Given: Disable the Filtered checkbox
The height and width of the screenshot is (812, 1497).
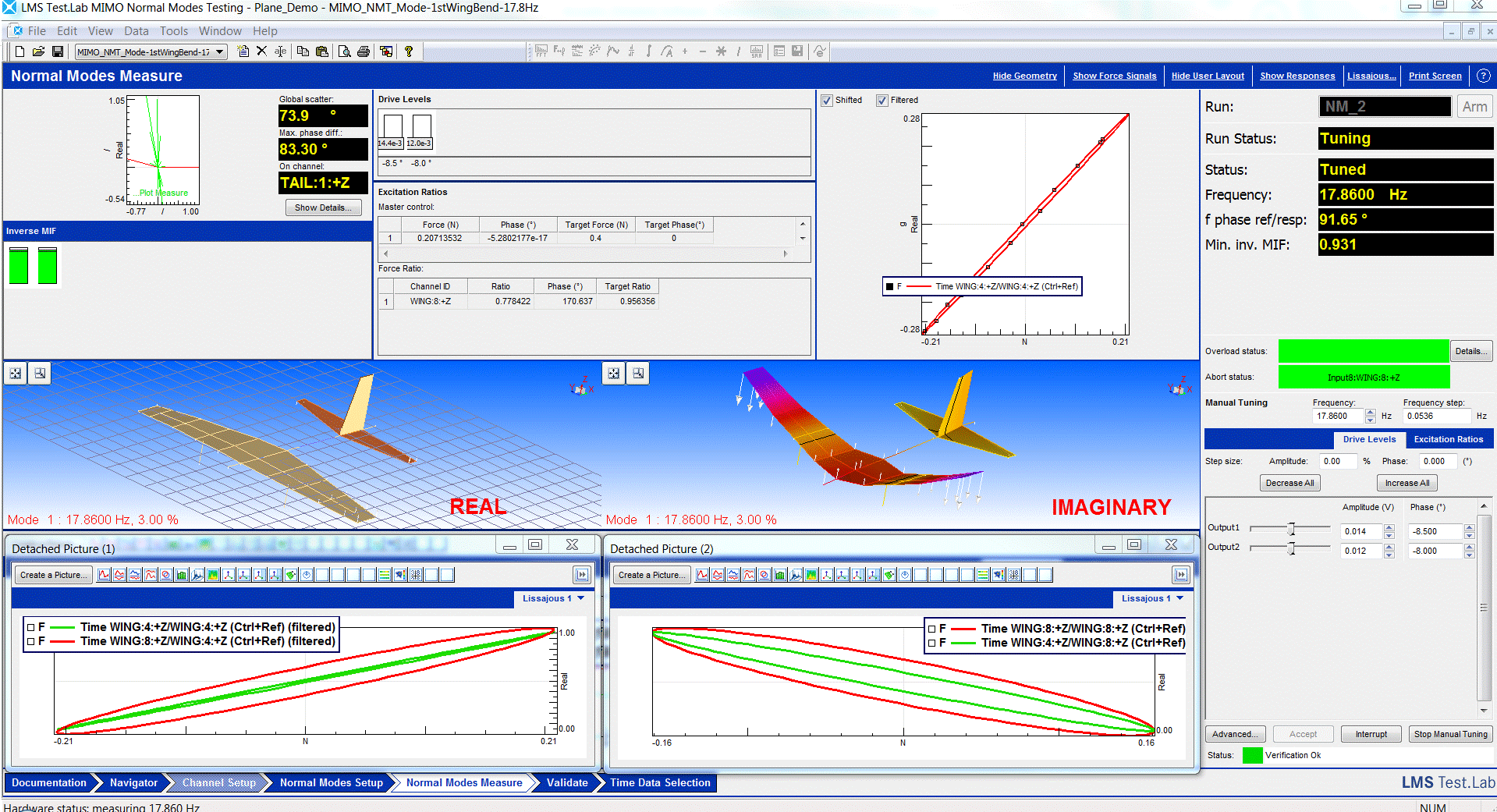Looking at the screenshot, I should 884,100.
